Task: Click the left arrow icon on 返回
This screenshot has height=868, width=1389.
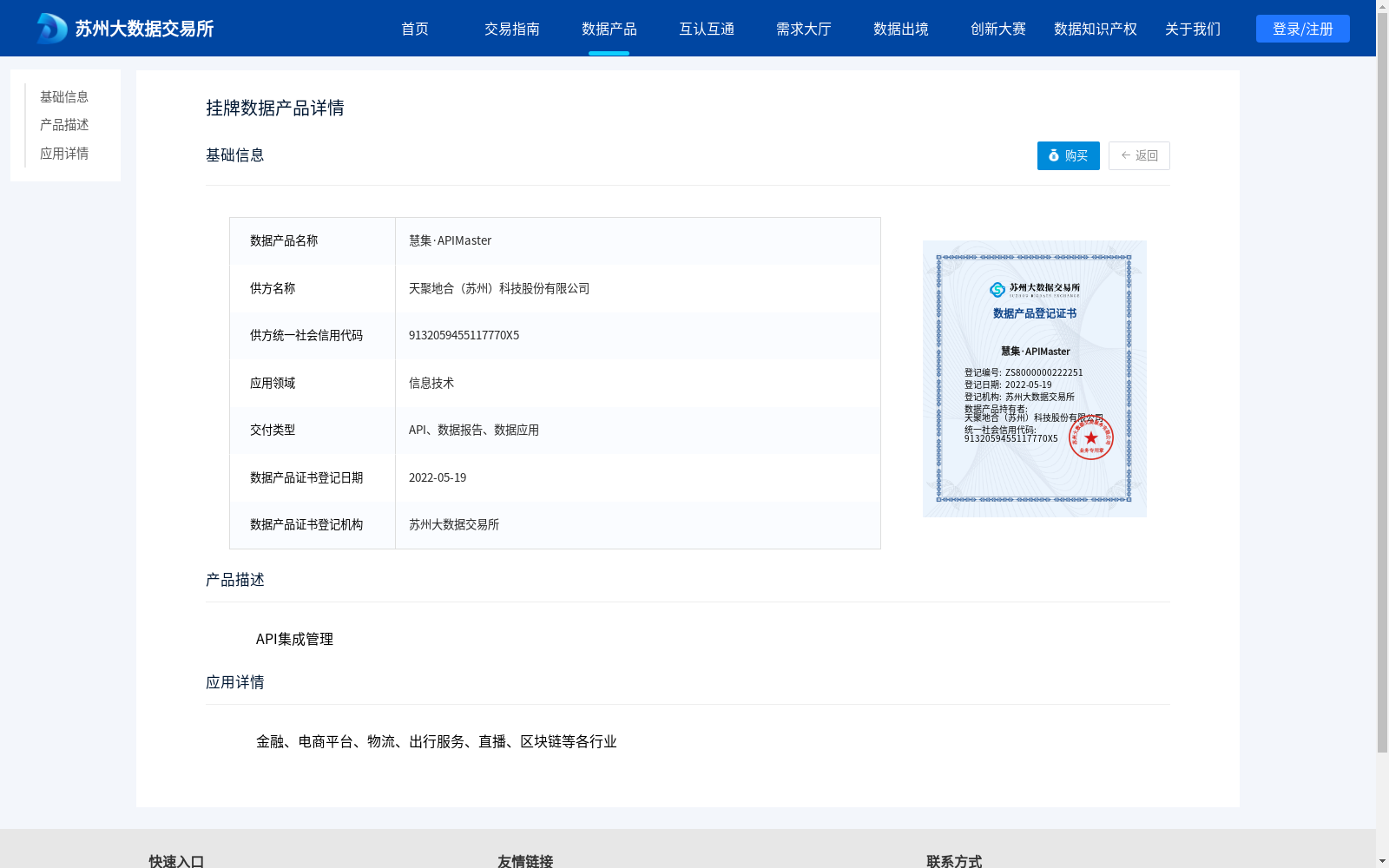Action: click(1126, 155)
